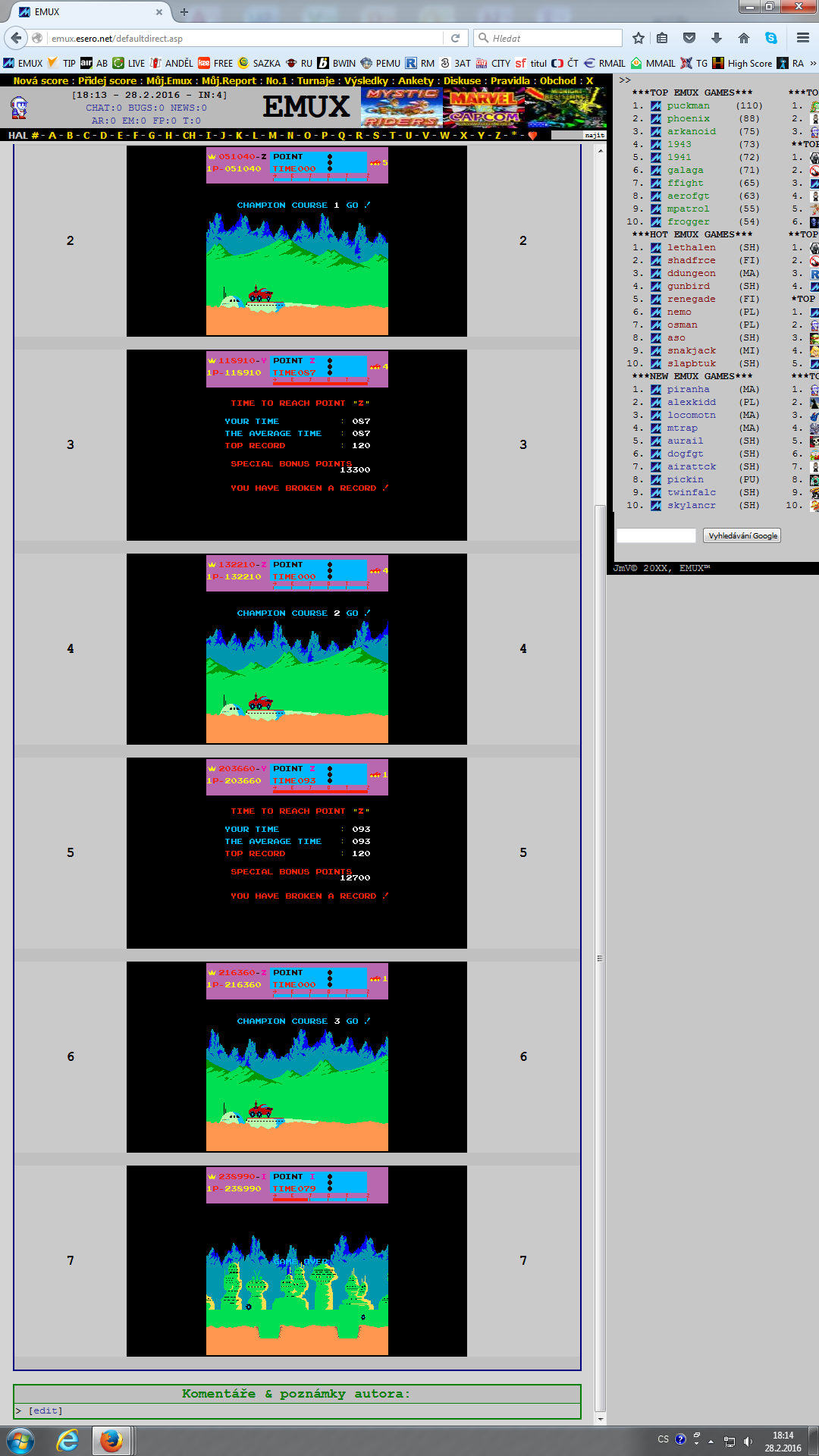819x1456 pixels.
Task: Open the Firefox hamburger menu
Action: click(803, 38)
